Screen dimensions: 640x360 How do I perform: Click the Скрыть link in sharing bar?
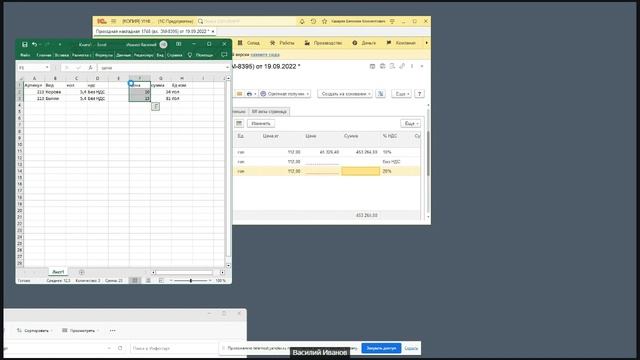tap(411, 348)
